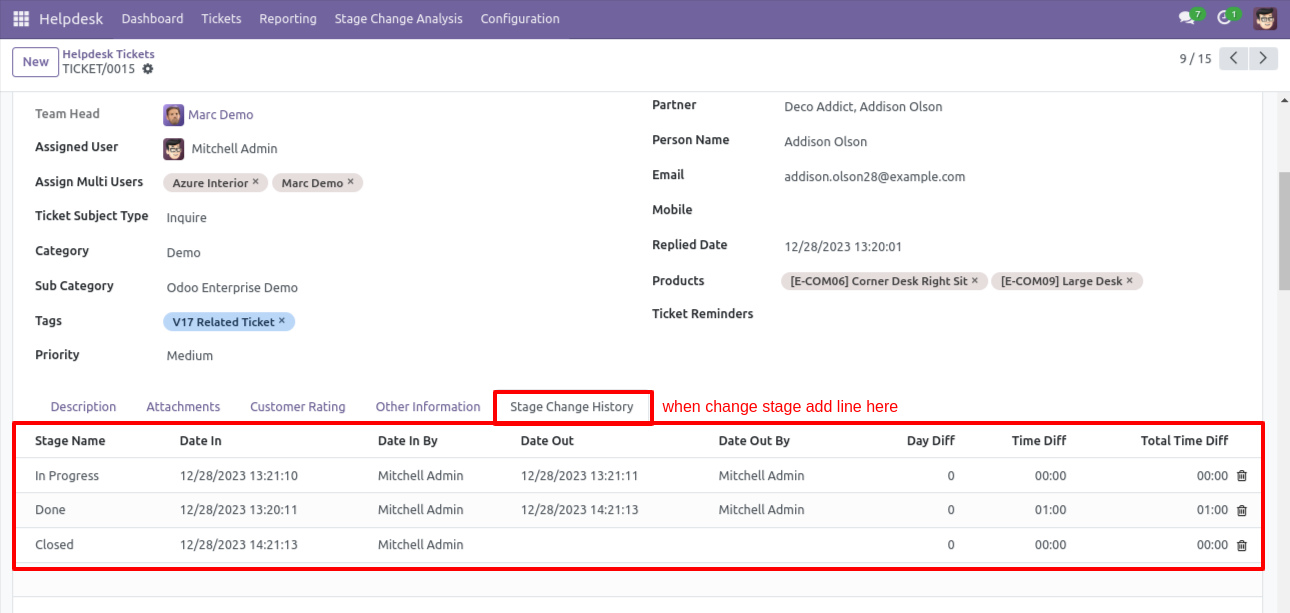
Task: Click Mitchell Admin's avatar in Assigned User
Action: pos(174,149)
